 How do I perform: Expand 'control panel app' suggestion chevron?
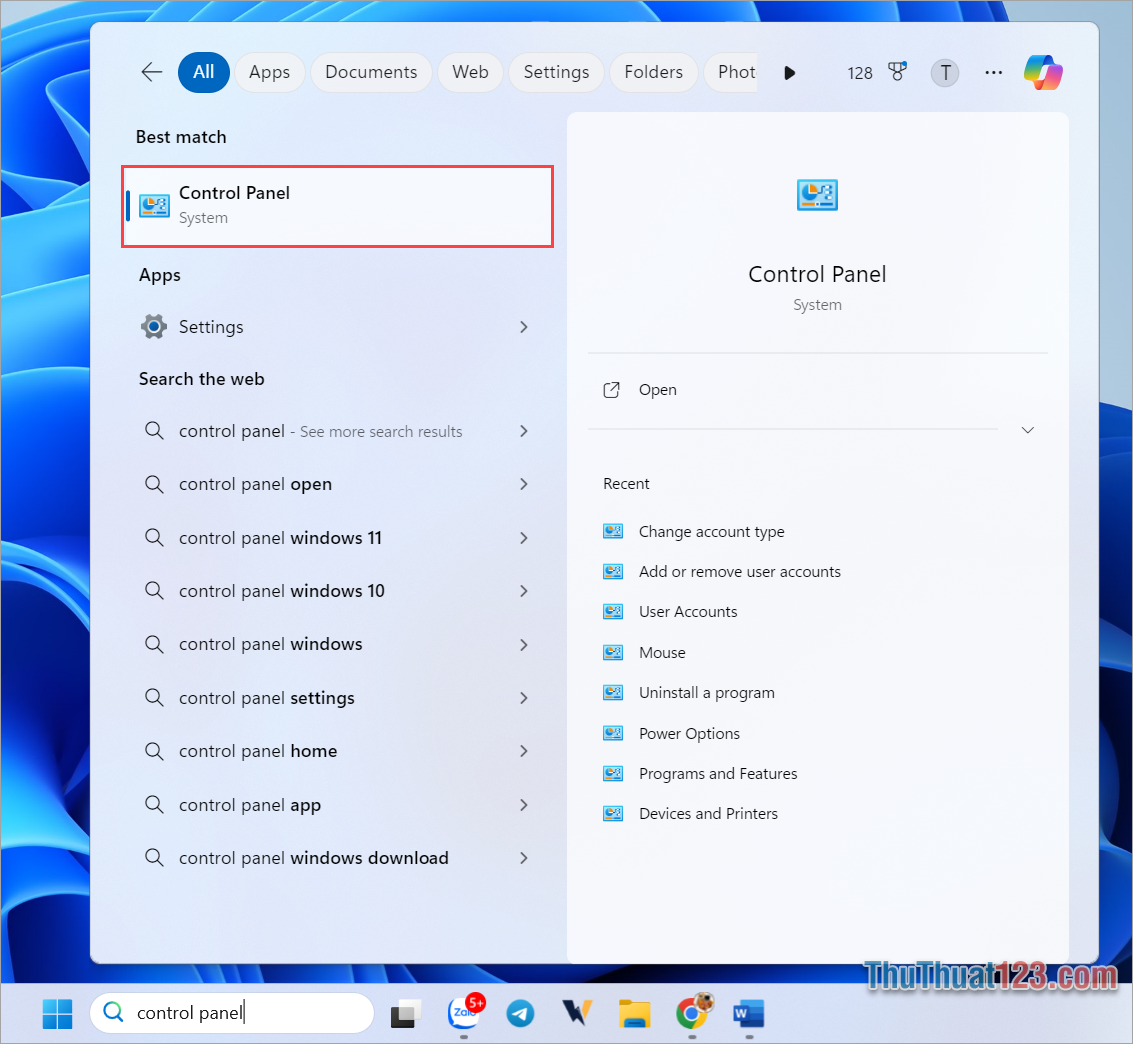[x=524, y=805]
